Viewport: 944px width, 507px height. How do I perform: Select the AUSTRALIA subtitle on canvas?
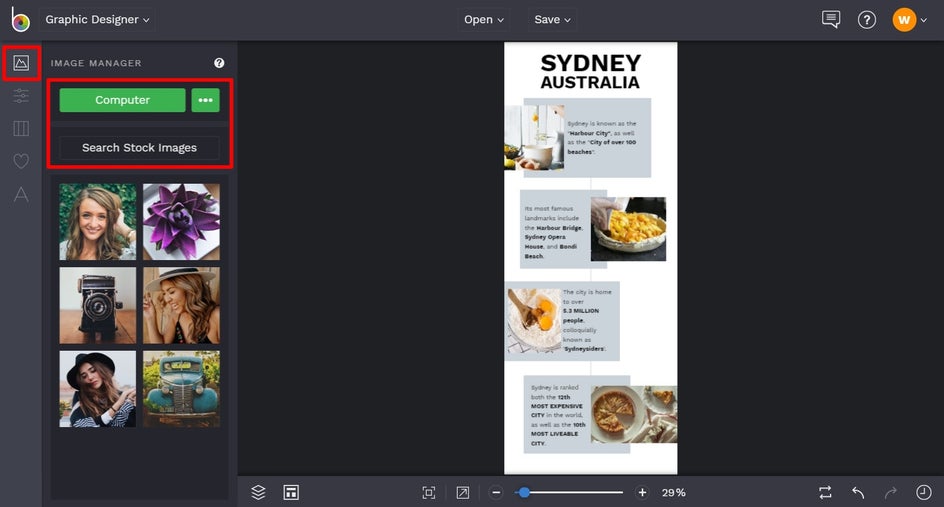tap(590, 82)
